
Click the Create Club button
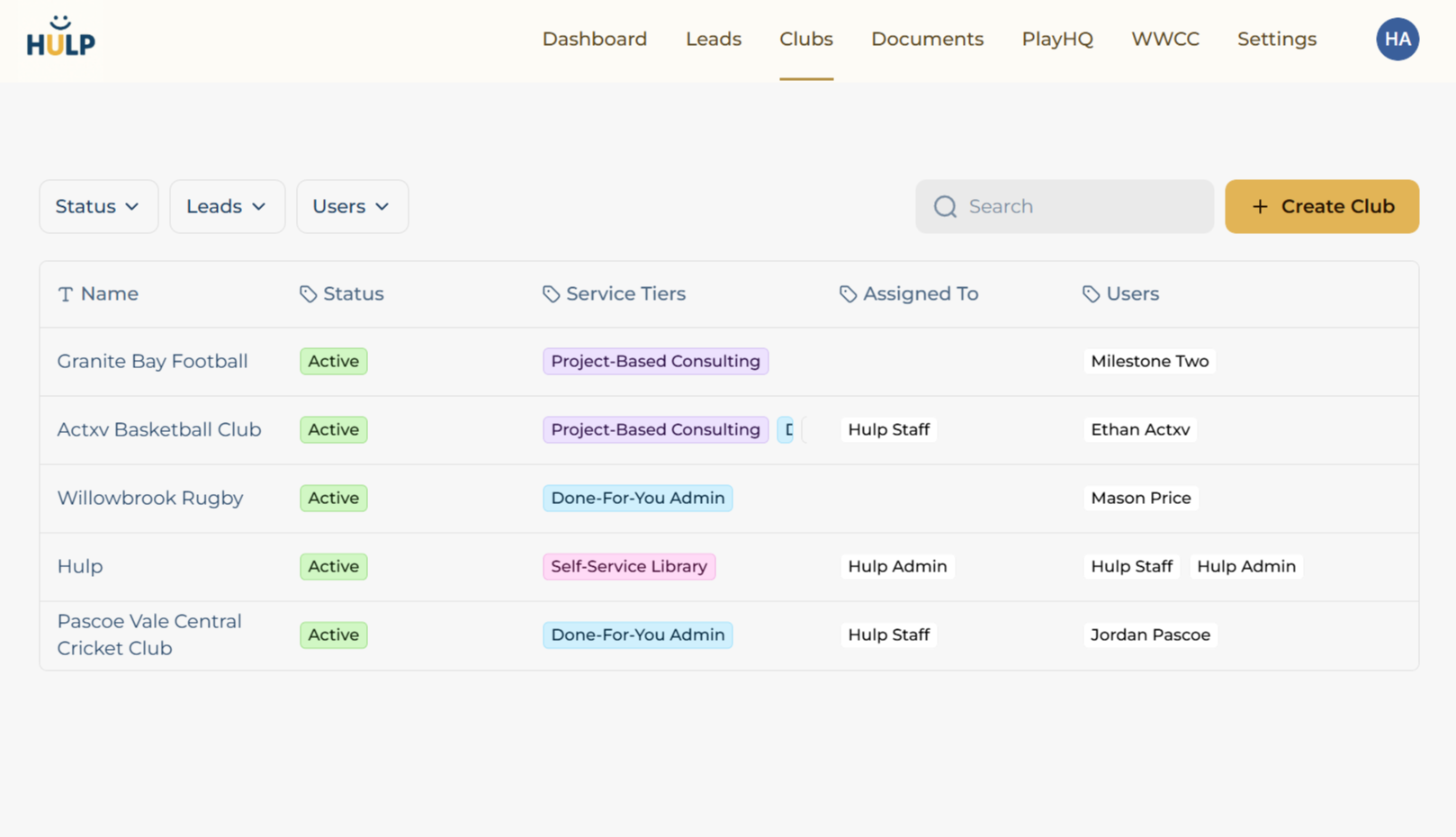pyautogui.click(x=1322, y=206)
